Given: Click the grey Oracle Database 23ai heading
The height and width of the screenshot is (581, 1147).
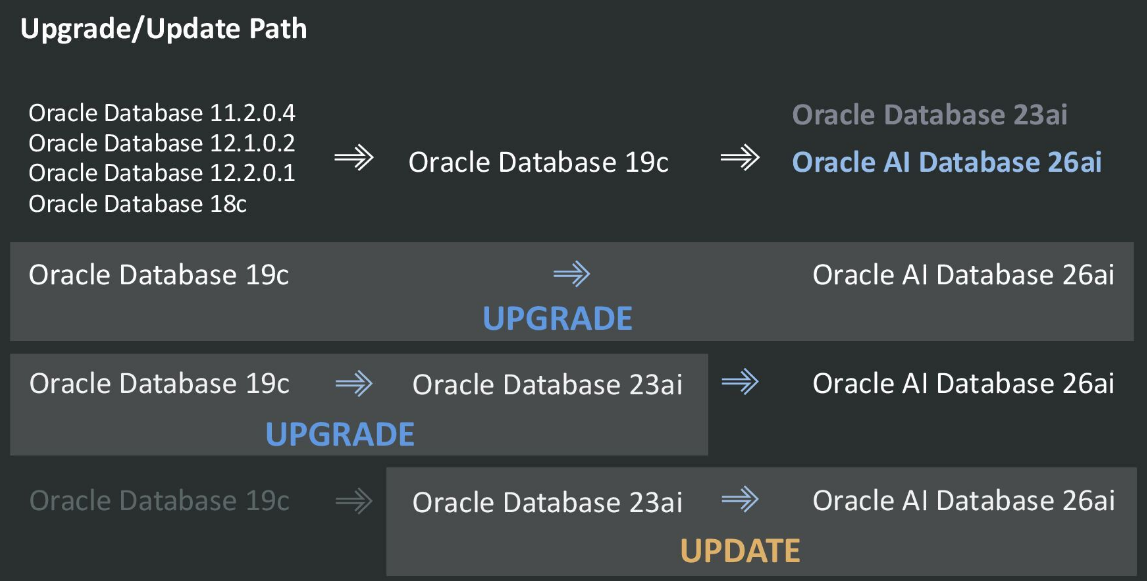Looking at the screenshot, I should click(930, 115).
